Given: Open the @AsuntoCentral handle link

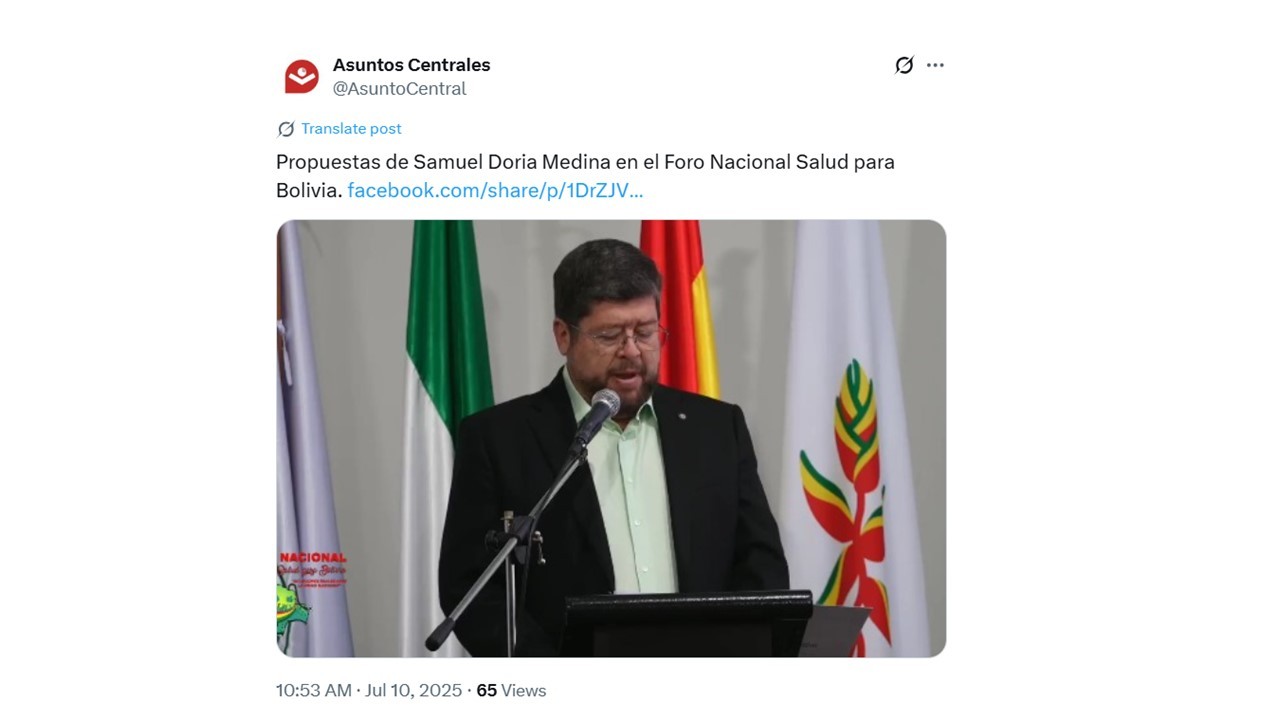Looking at the screenshot, I should [399, 89].
